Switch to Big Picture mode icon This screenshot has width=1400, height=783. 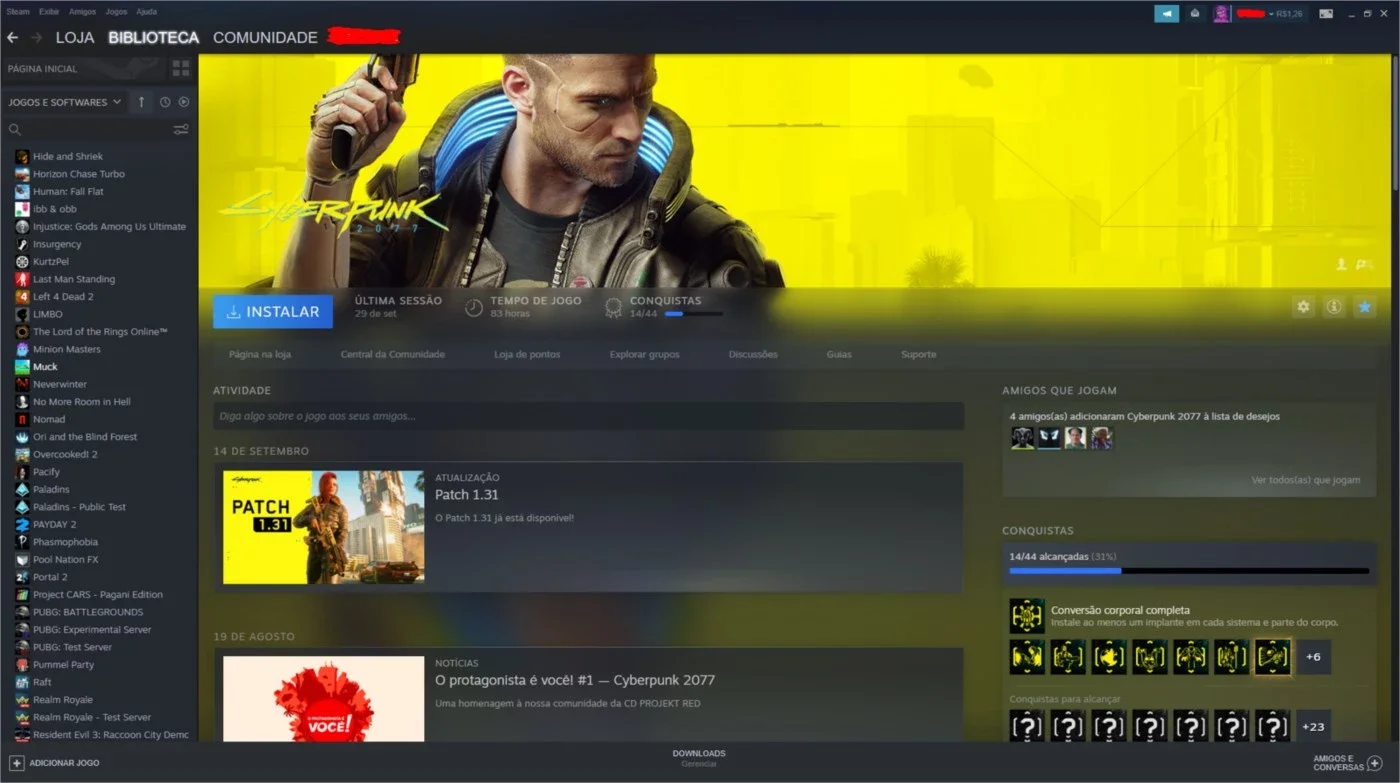tap(1326, 14)
